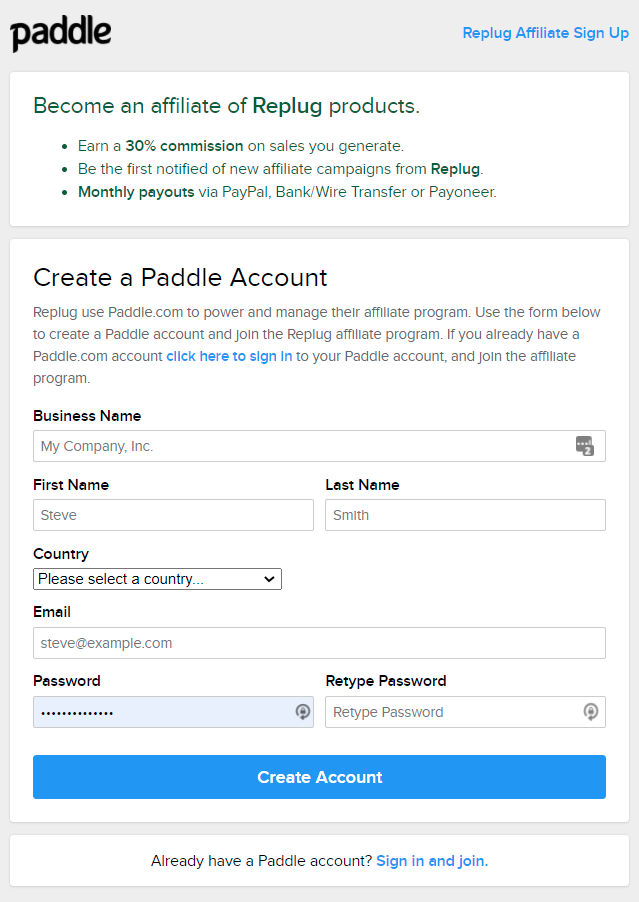The width and height of the screenshot is (639, 902).
Task: Follow the 'click here to sign in' link
Action: [229, 356]
